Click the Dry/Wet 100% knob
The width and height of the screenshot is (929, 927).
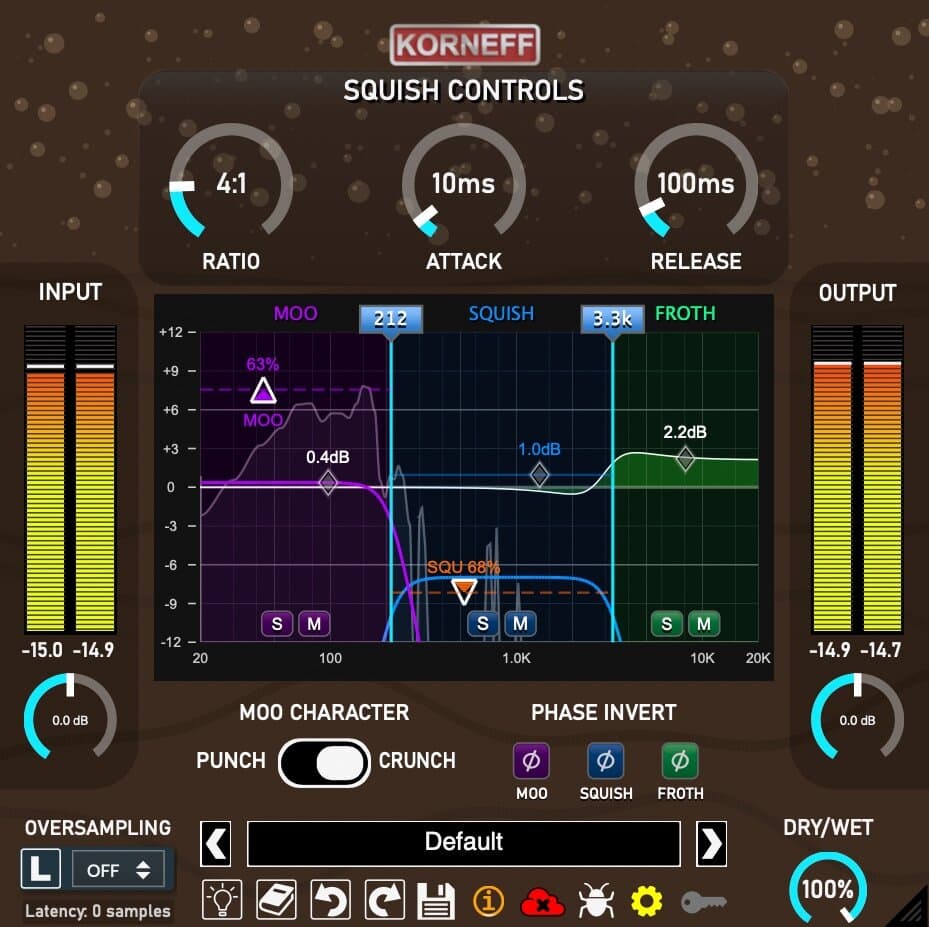tap(827, 889)
